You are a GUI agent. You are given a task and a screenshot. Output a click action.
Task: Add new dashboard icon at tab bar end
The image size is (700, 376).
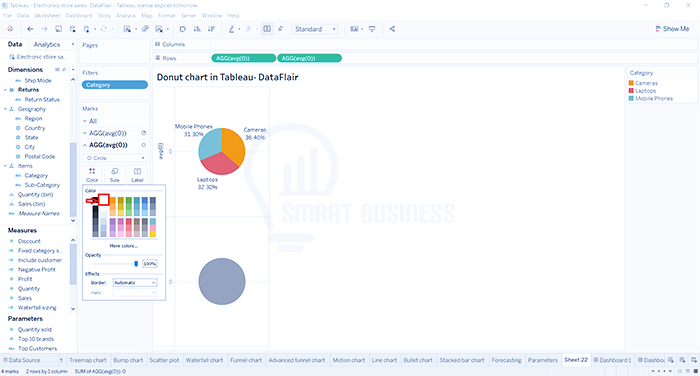click(x=682, y=360)
